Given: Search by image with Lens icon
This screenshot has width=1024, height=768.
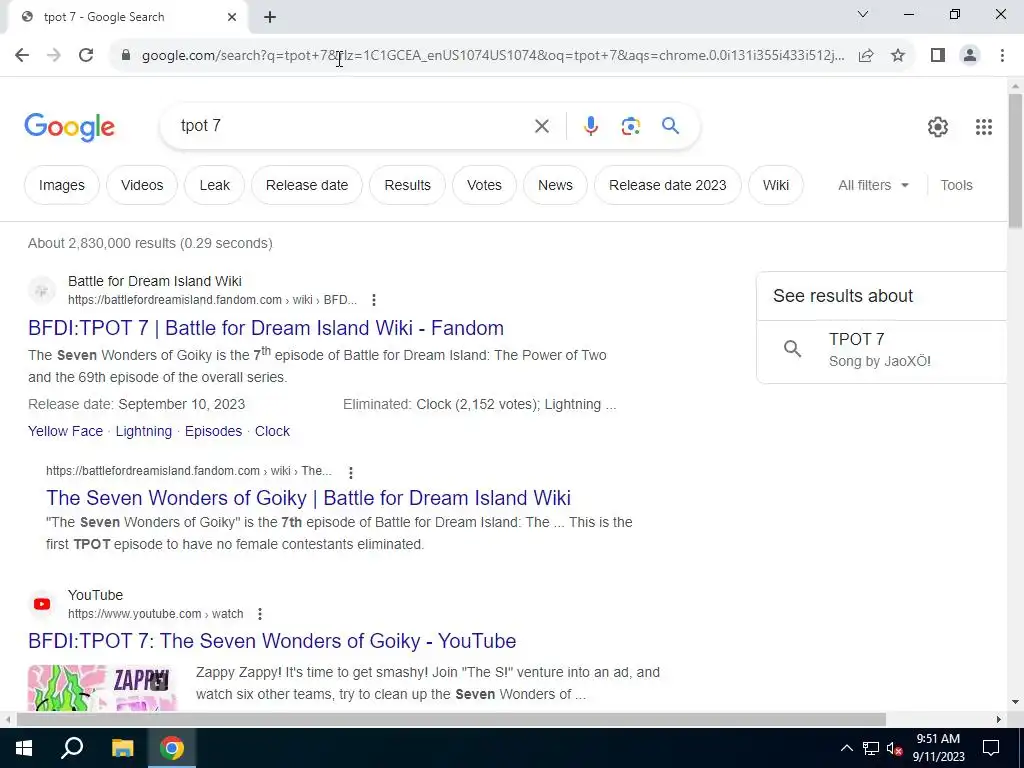Looking at the screenshot, I should 630,126.
